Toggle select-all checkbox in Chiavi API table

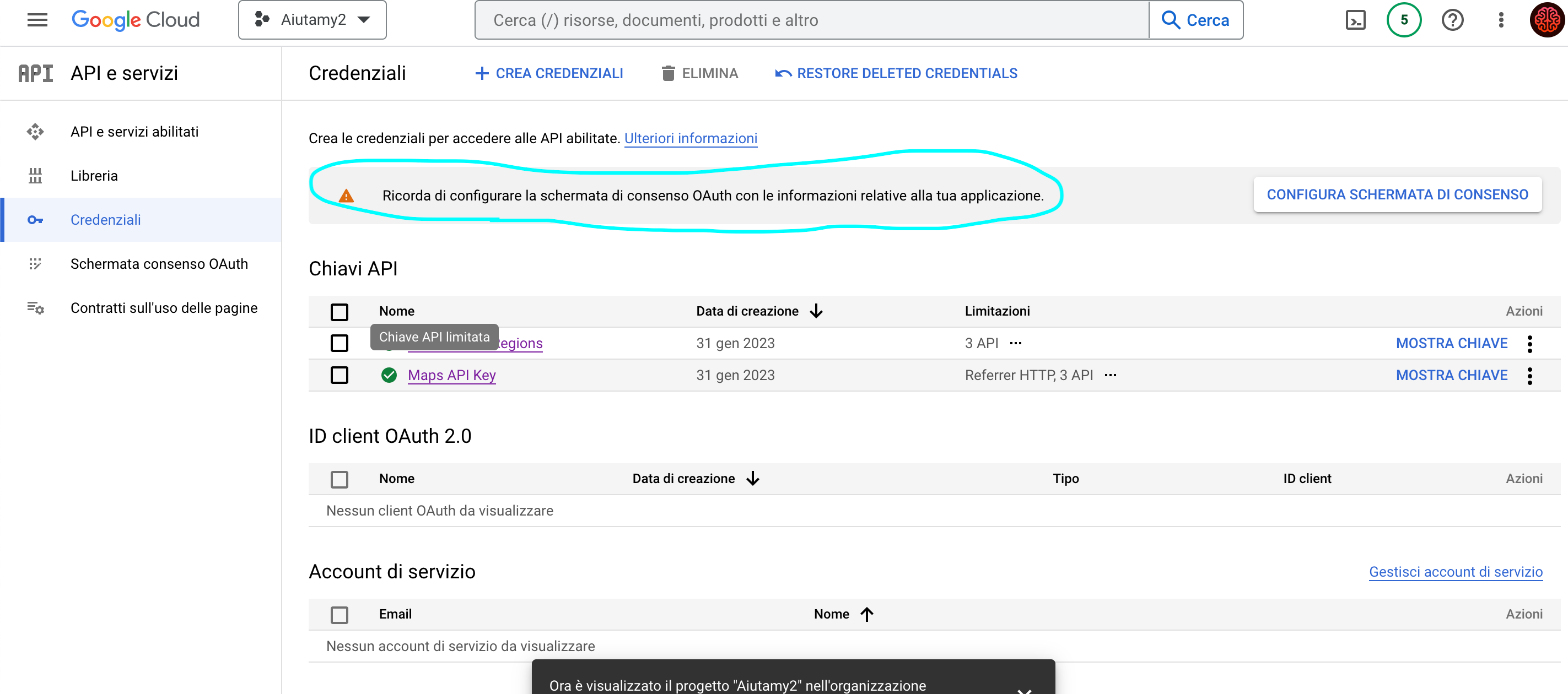pyautogui.click(x=340, y=312)
